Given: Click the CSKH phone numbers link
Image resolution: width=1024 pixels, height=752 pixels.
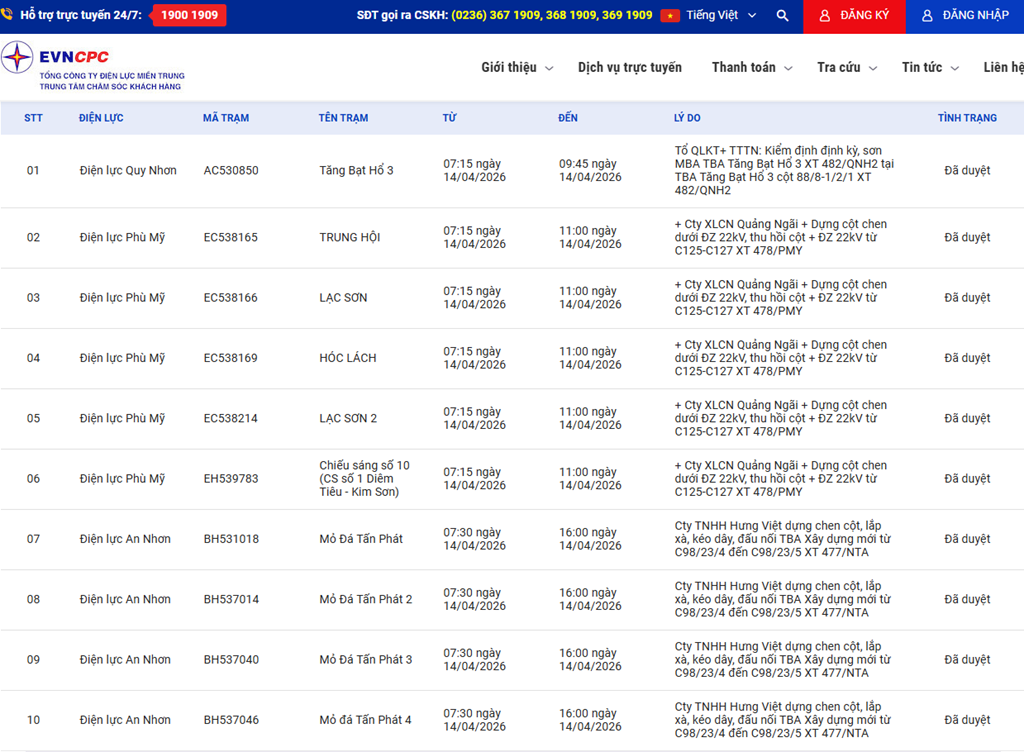Looking at the screenshot, I should pos(552,16).
